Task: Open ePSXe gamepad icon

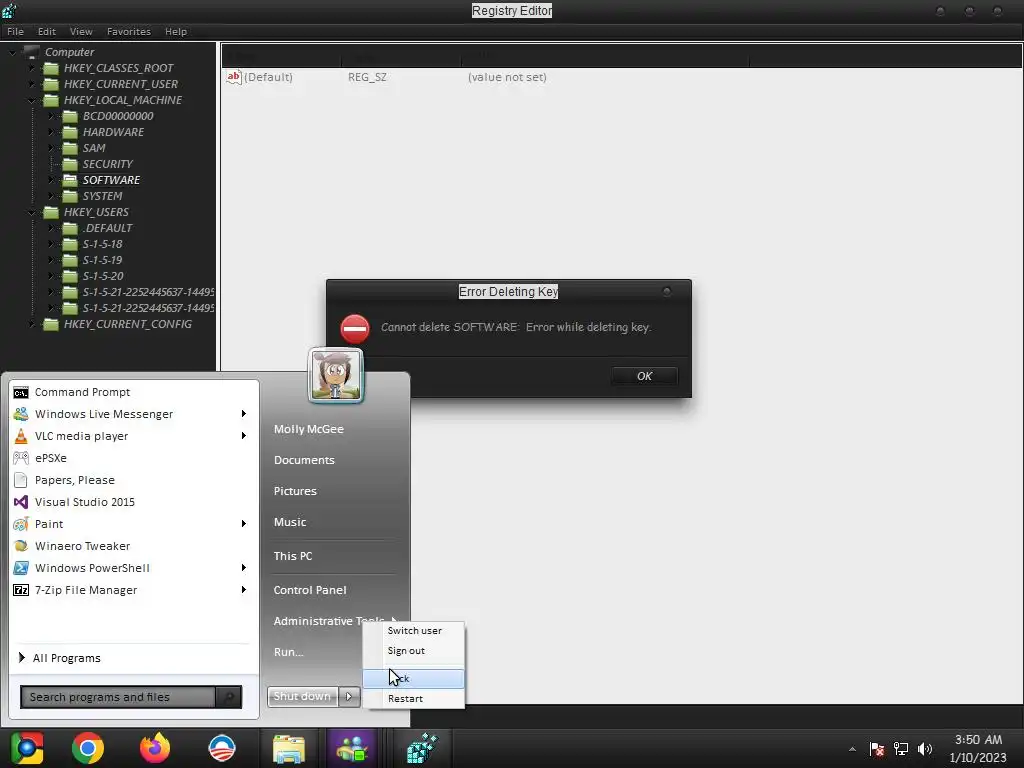Action: tap(21, 458)
